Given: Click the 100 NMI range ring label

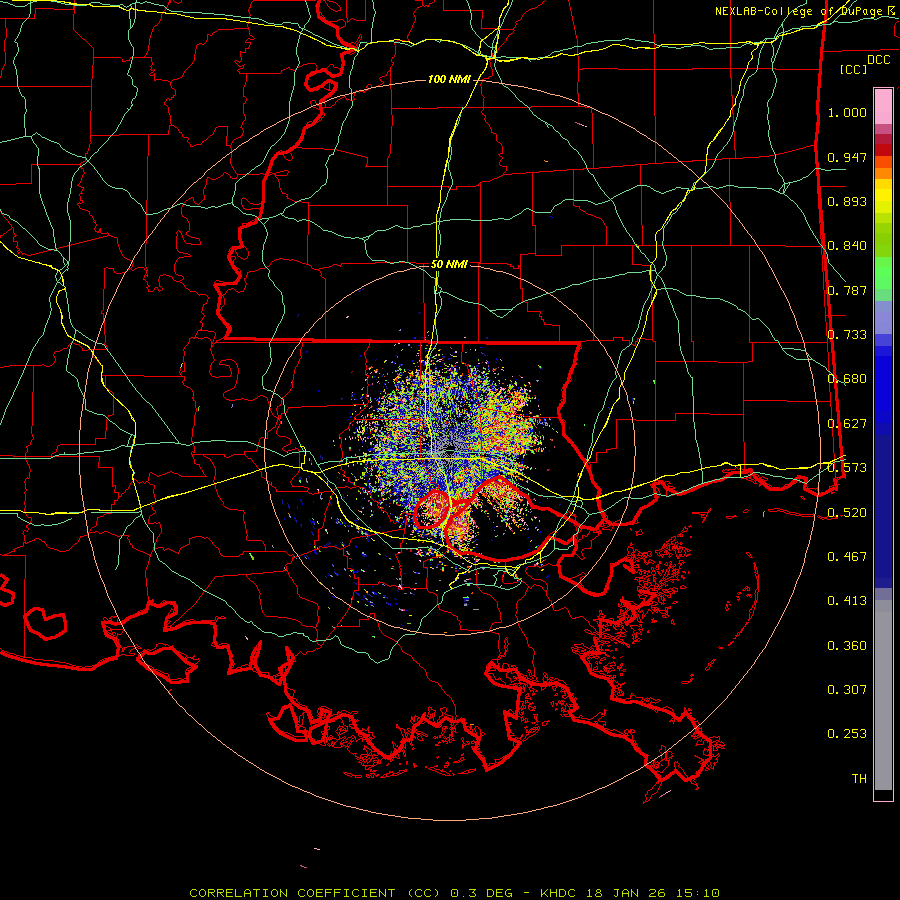Looking at the screenshot, I should (x=449, y=79).
